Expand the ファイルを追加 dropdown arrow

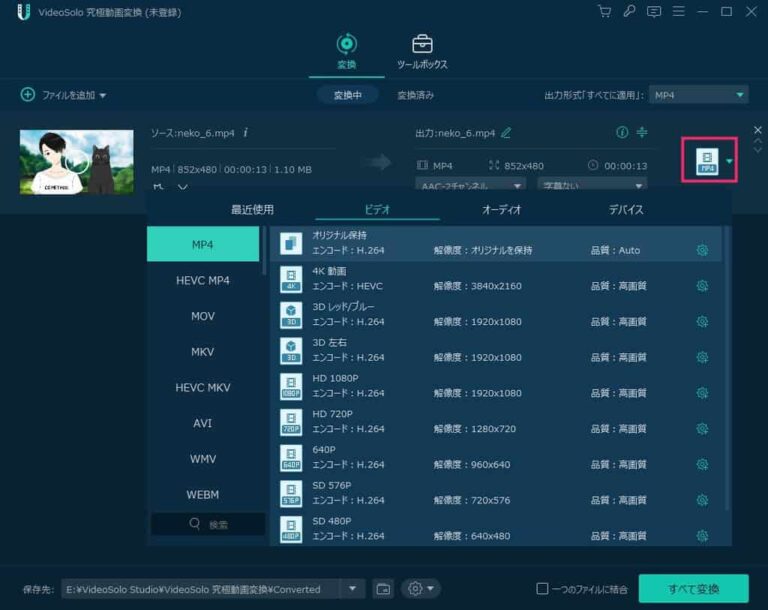click(x=102, y=96)
